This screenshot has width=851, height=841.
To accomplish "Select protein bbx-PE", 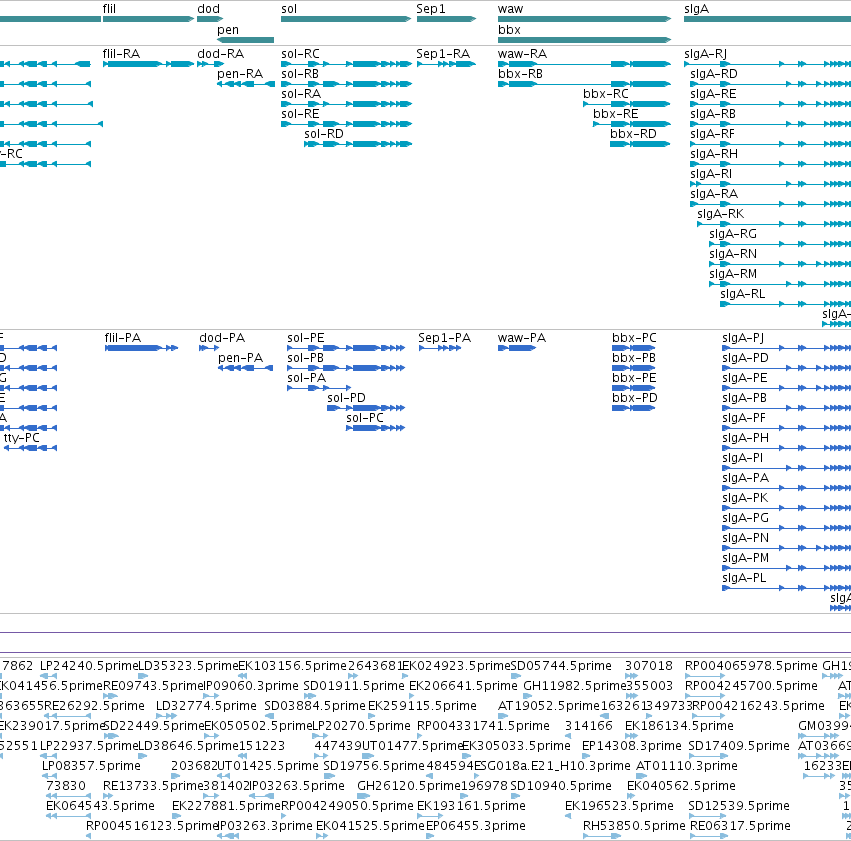I will click(633, 388).
